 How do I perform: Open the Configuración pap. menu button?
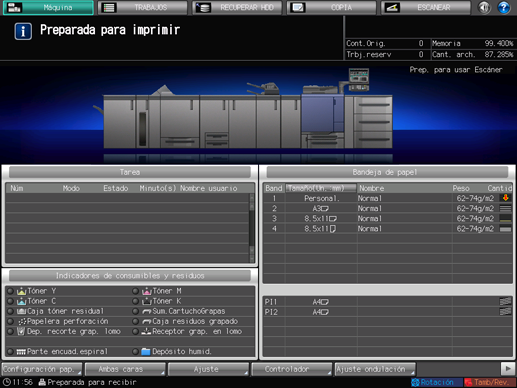(x=42, y=369)
